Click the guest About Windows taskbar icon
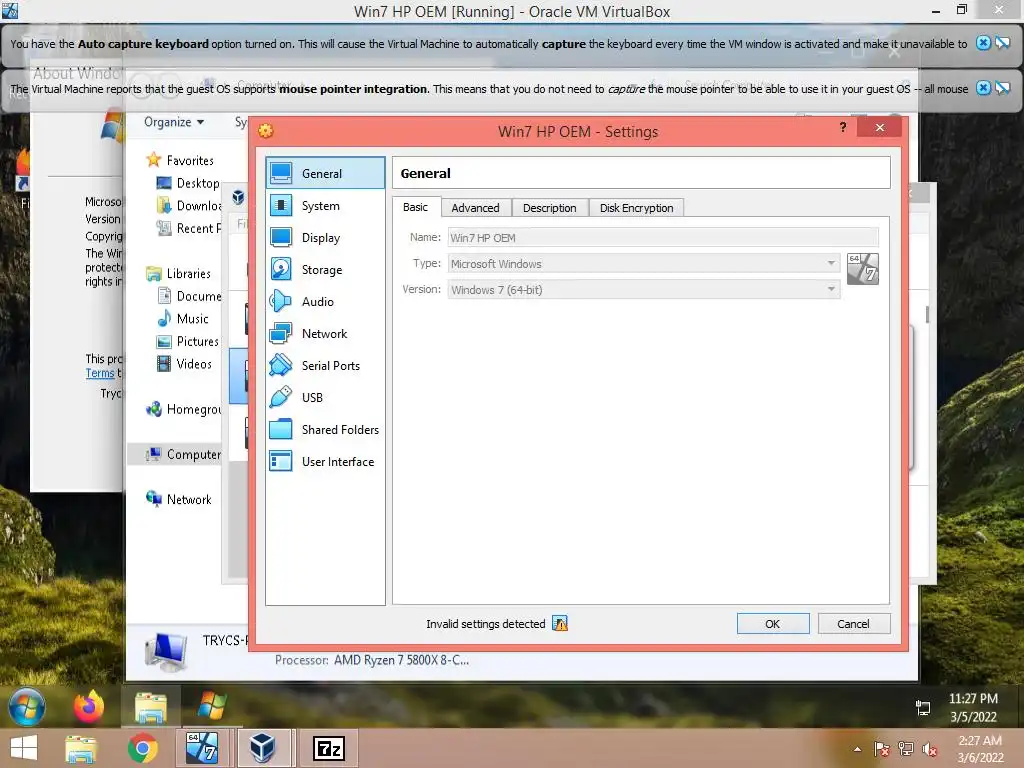This screenshot has width=1024, height=768. [x=212, y=707]
